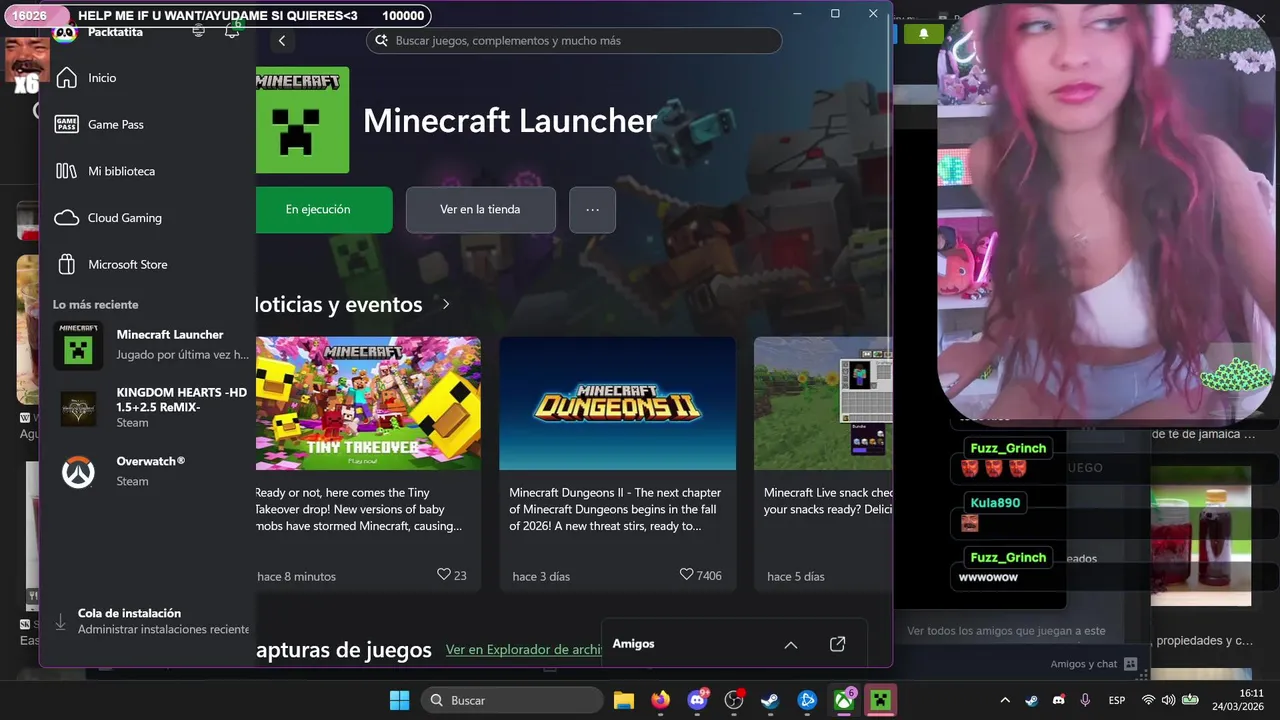Viewport: 1280px width, 720px height.
Task: Click Minecraft Launcher creeper logo
Action: pos(302,120)
